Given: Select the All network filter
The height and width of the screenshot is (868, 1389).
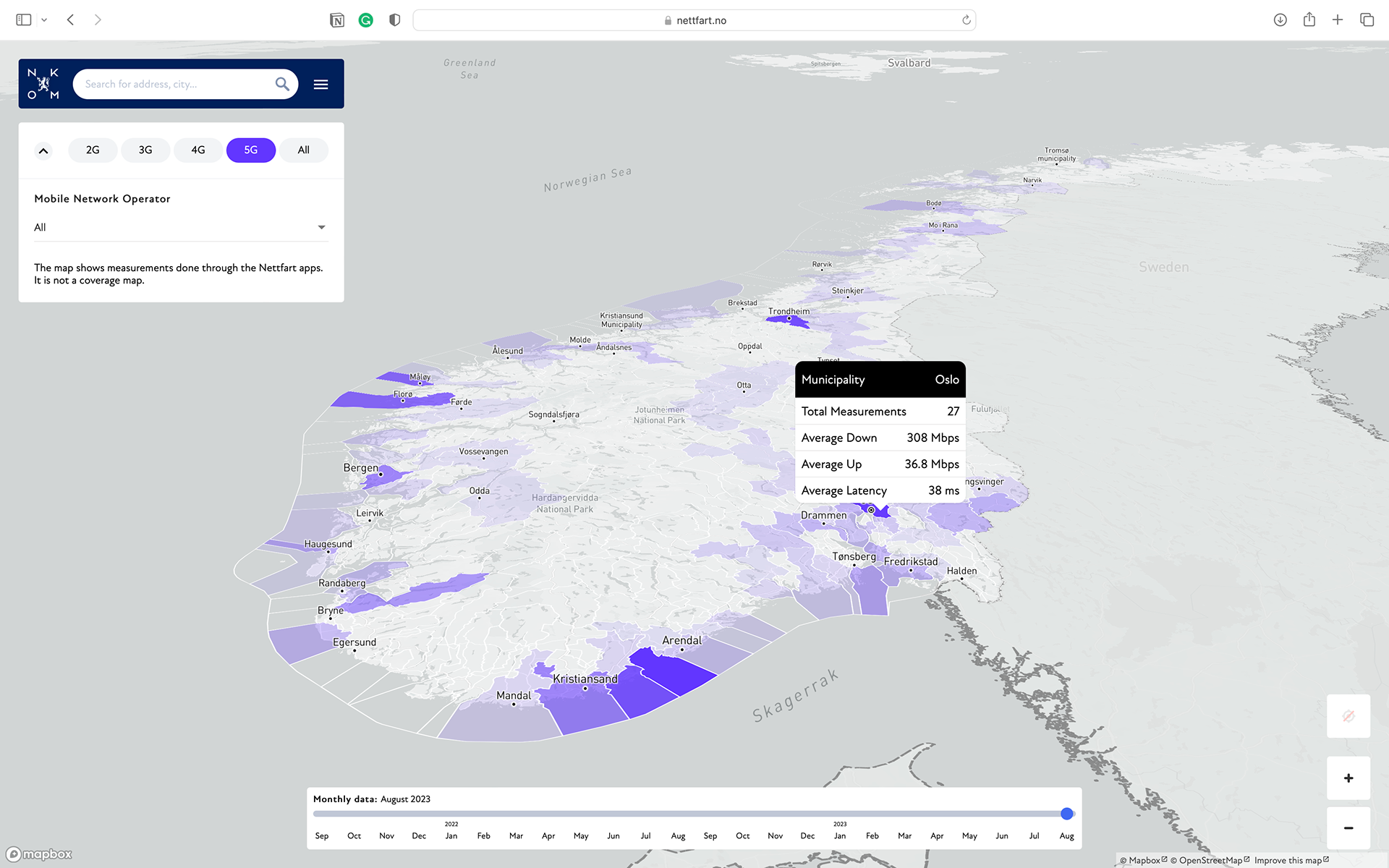Looking at the screenshot, I should (x=304, y=150).
